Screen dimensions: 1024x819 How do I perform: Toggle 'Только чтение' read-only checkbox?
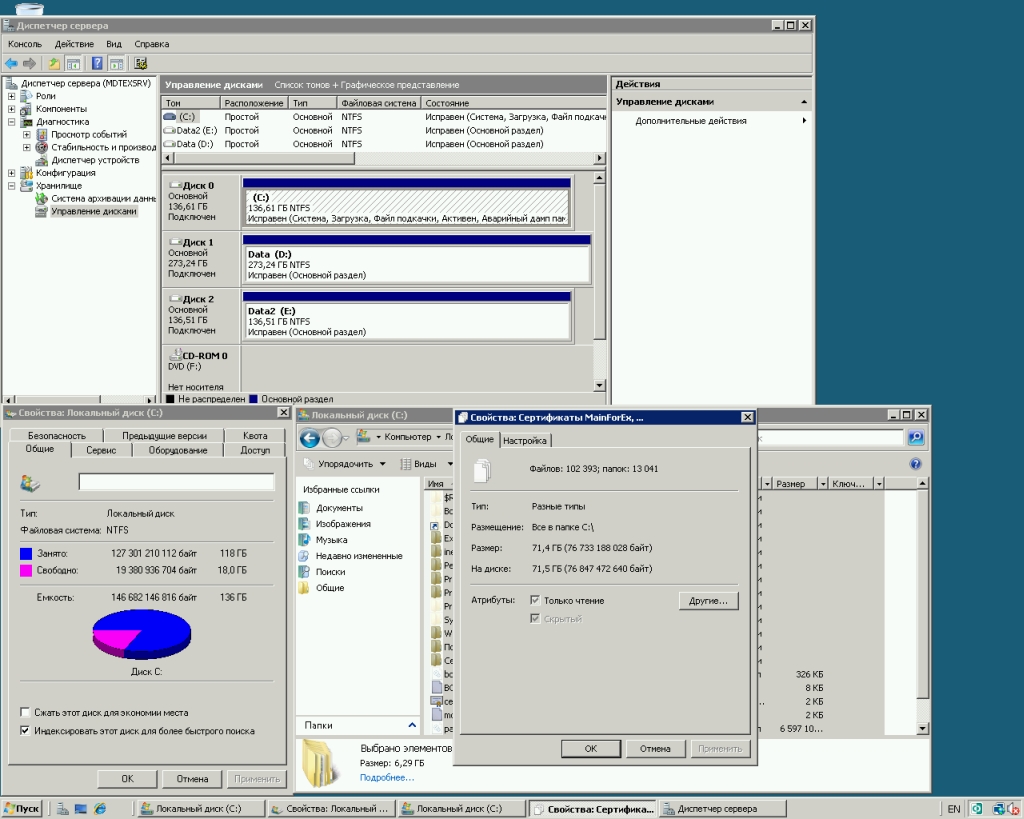pos(535,600)
